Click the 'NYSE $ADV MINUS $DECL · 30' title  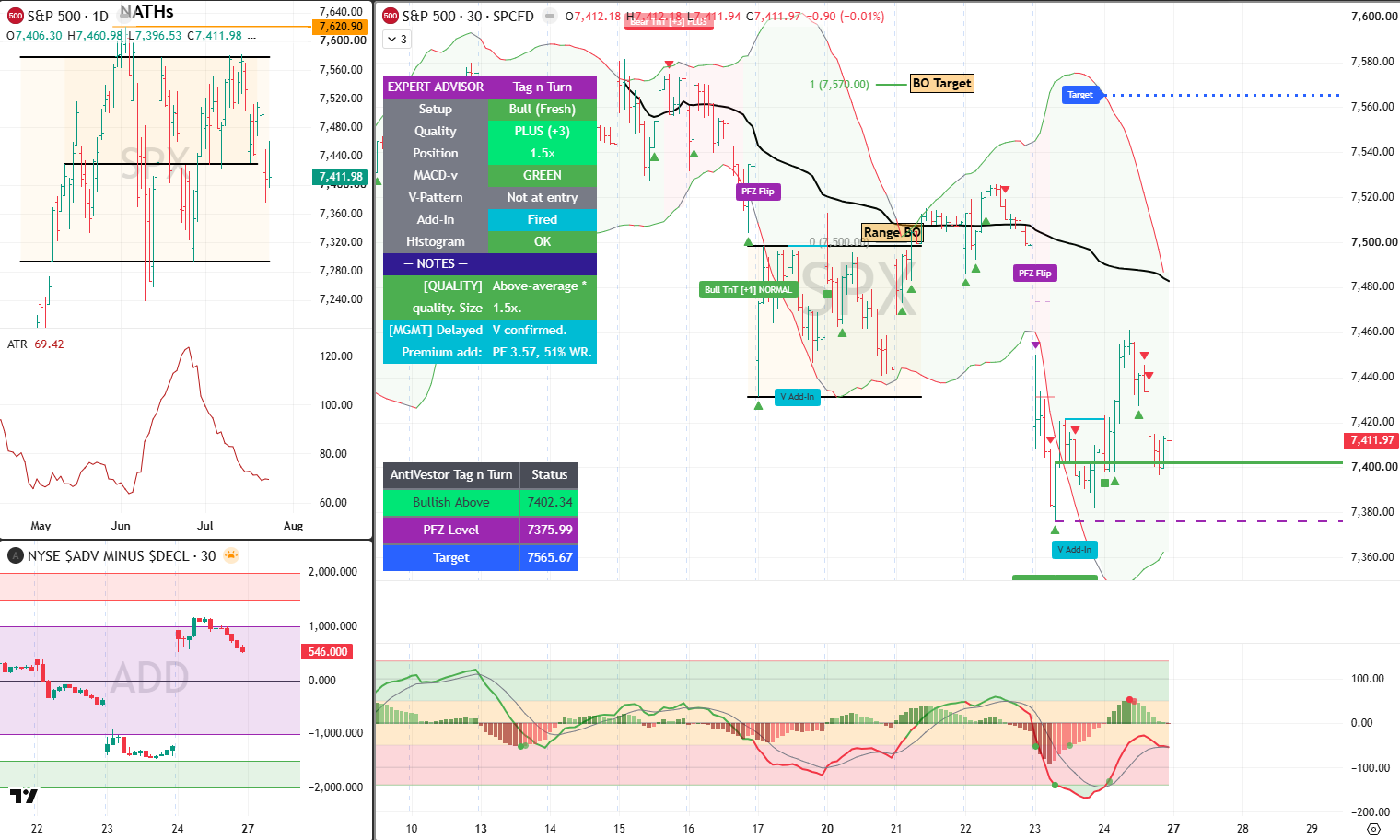pos(122,555)
